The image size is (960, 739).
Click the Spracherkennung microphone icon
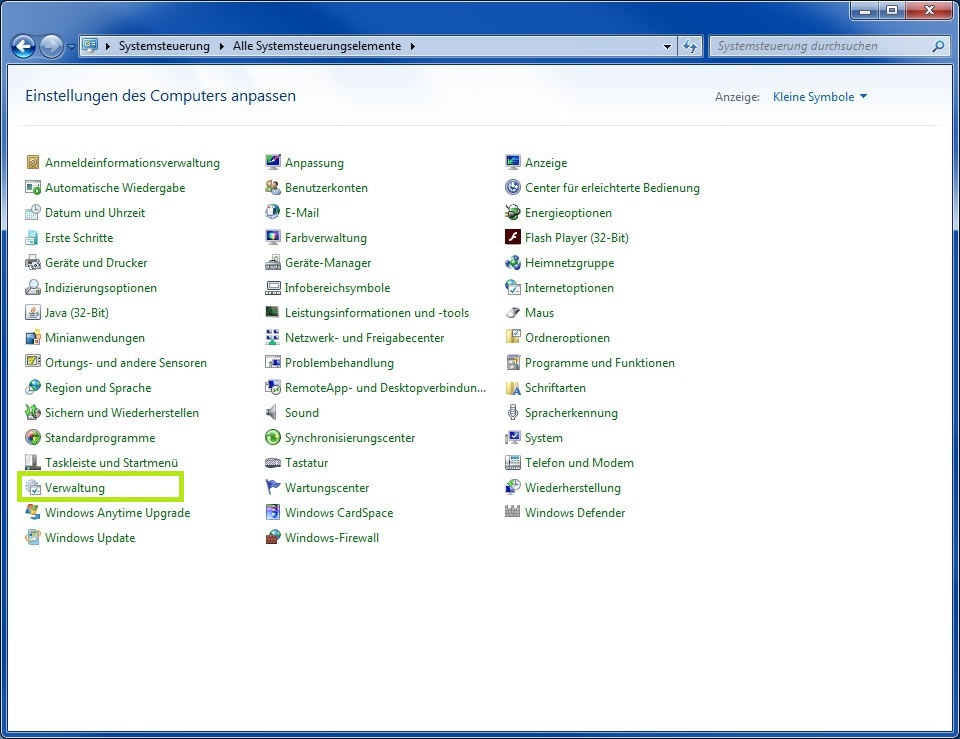click(x=512, y=413)
